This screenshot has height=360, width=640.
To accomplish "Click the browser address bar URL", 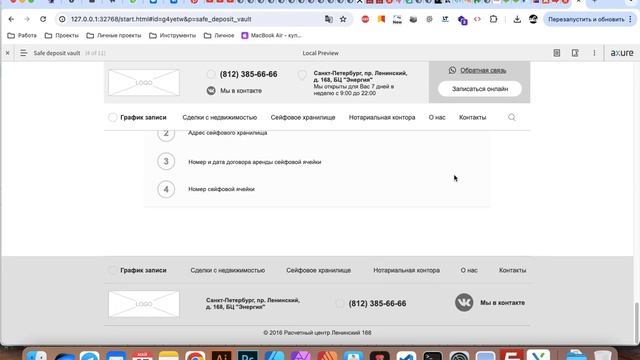I will point(161,19).
